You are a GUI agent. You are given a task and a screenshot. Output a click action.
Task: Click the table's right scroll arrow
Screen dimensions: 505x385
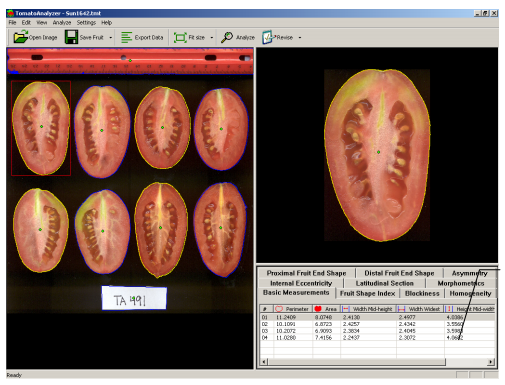tap(491, 362)
